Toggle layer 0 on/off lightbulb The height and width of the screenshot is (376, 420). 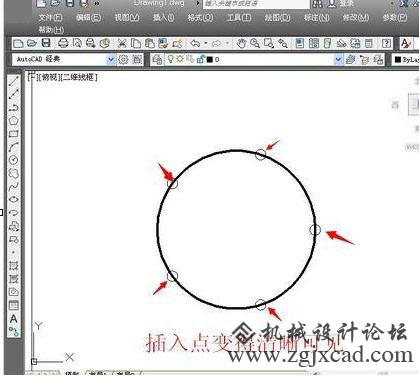tap(170, 59)
